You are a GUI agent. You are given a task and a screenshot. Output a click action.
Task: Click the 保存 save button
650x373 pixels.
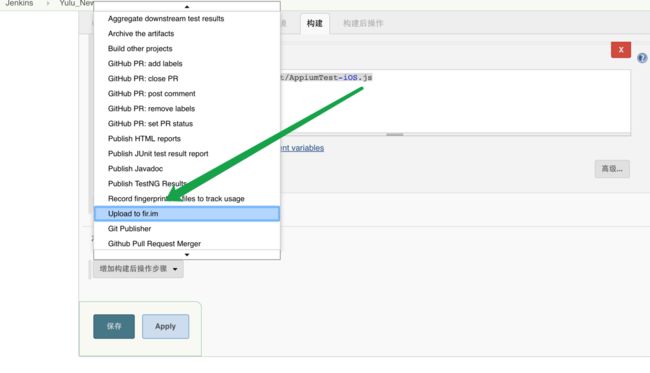pyautogui.click(x=114, y=326)
